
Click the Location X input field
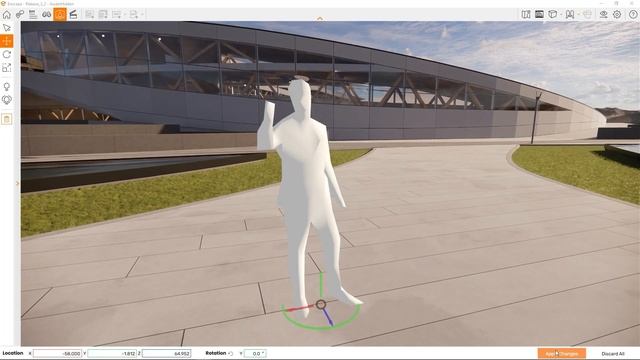[x=57, y=353]
